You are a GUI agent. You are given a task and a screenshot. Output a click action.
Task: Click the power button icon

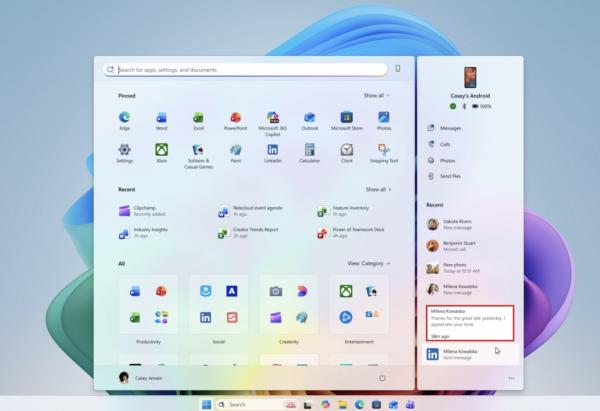382,378
